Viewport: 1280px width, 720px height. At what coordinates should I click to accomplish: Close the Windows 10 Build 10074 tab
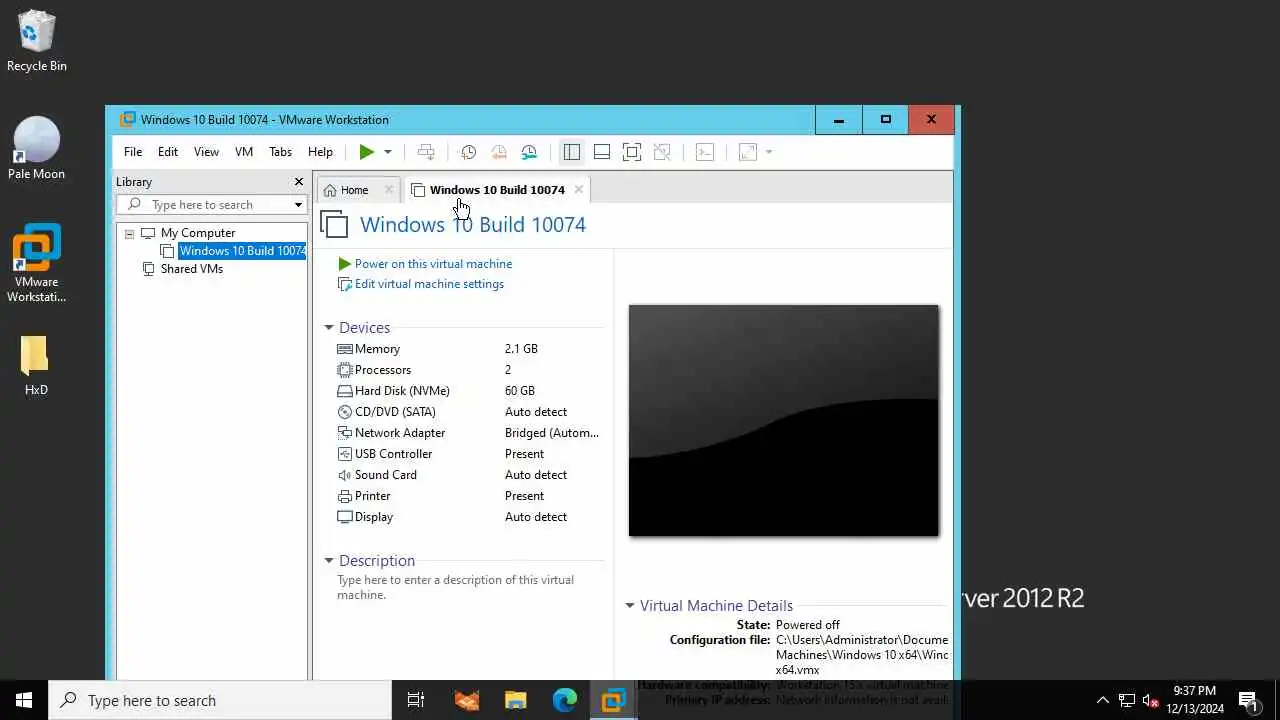(x=579, y=190)
